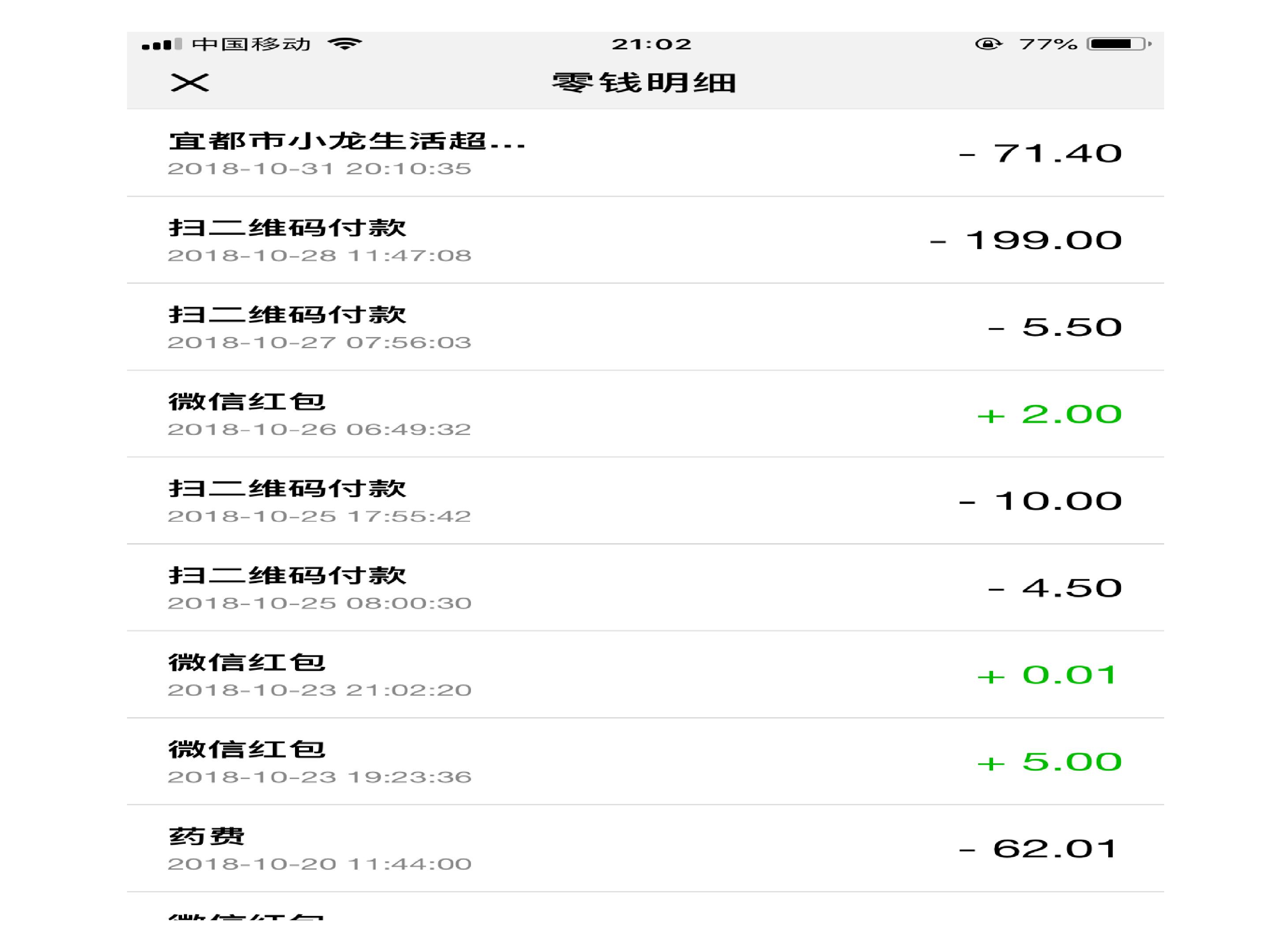Open the partially visible bottom 微信红包 entry
The height and width of the screenshot is (952, 1270).
point(645,906)
